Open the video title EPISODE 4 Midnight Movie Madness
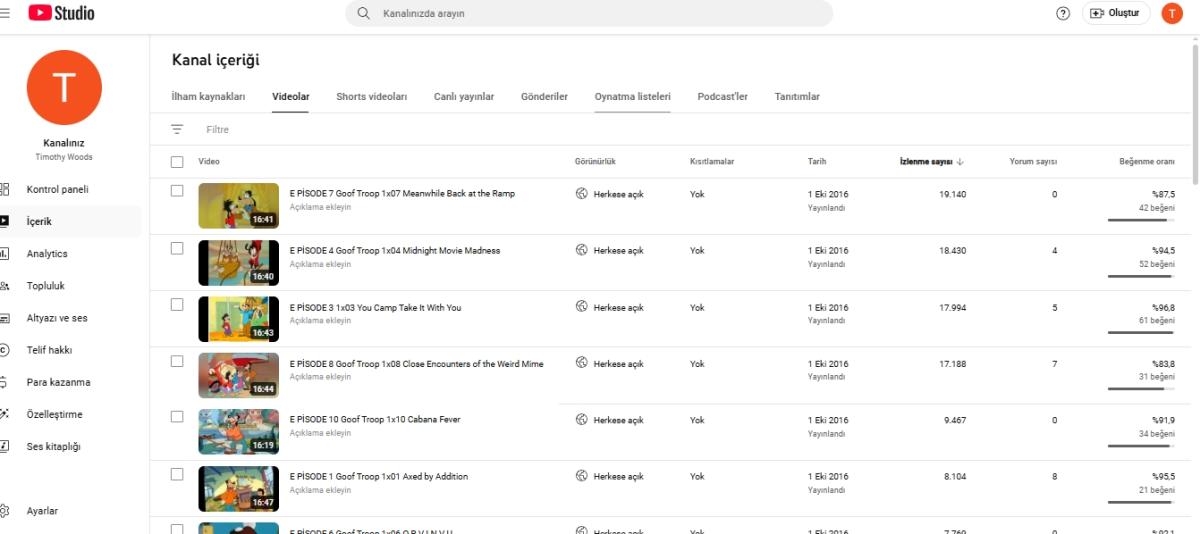 [x=394, y=250]
